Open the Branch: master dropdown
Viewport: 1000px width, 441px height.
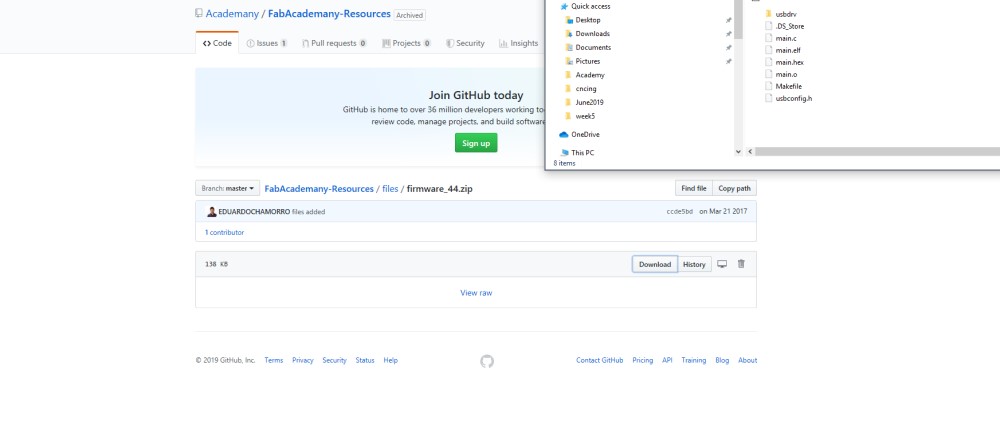228,188
